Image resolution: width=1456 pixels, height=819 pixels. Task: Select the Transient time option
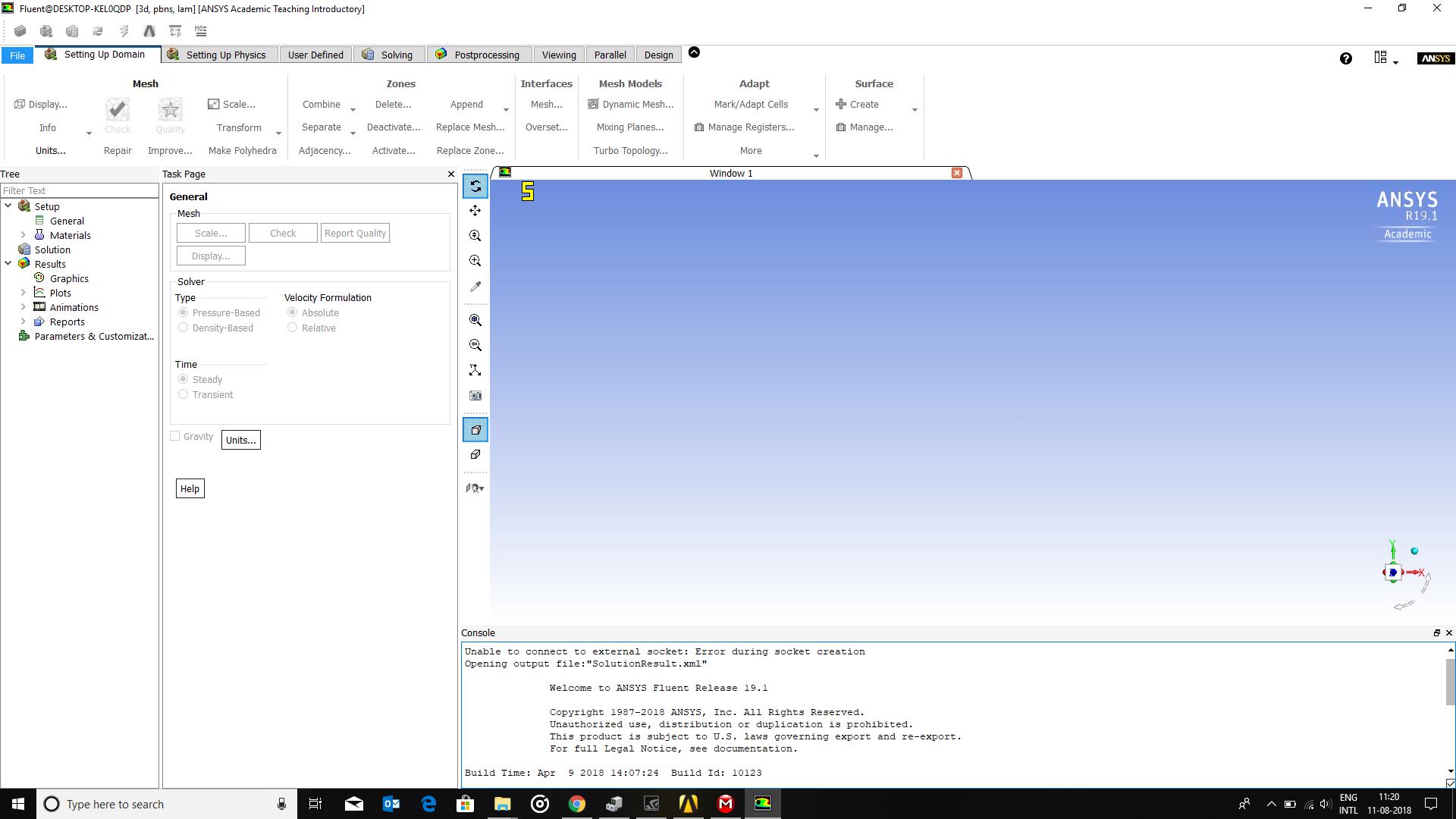[x=183, y=394]
